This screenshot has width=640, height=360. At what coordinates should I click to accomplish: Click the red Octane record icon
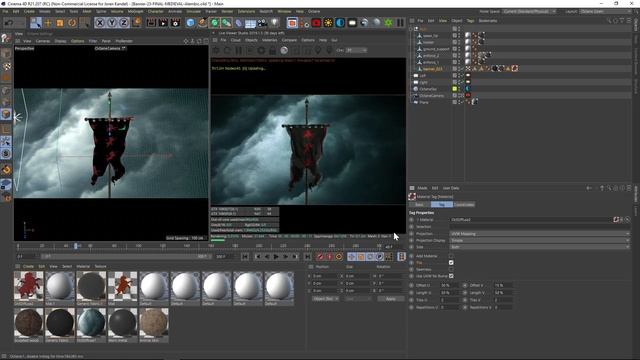tap(316, 23)
